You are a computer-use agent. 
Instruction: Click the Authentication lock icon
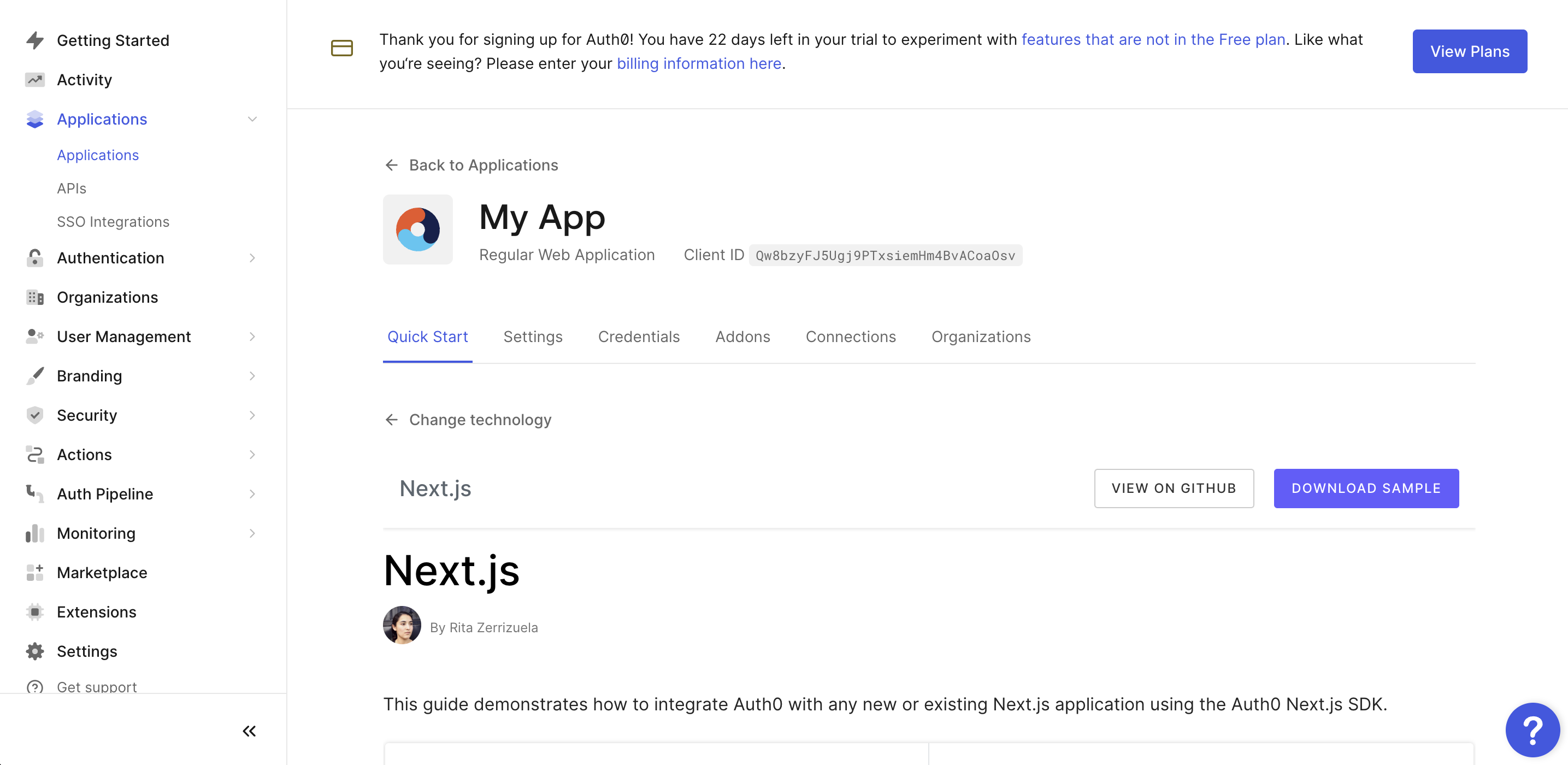tap(35, 258)
